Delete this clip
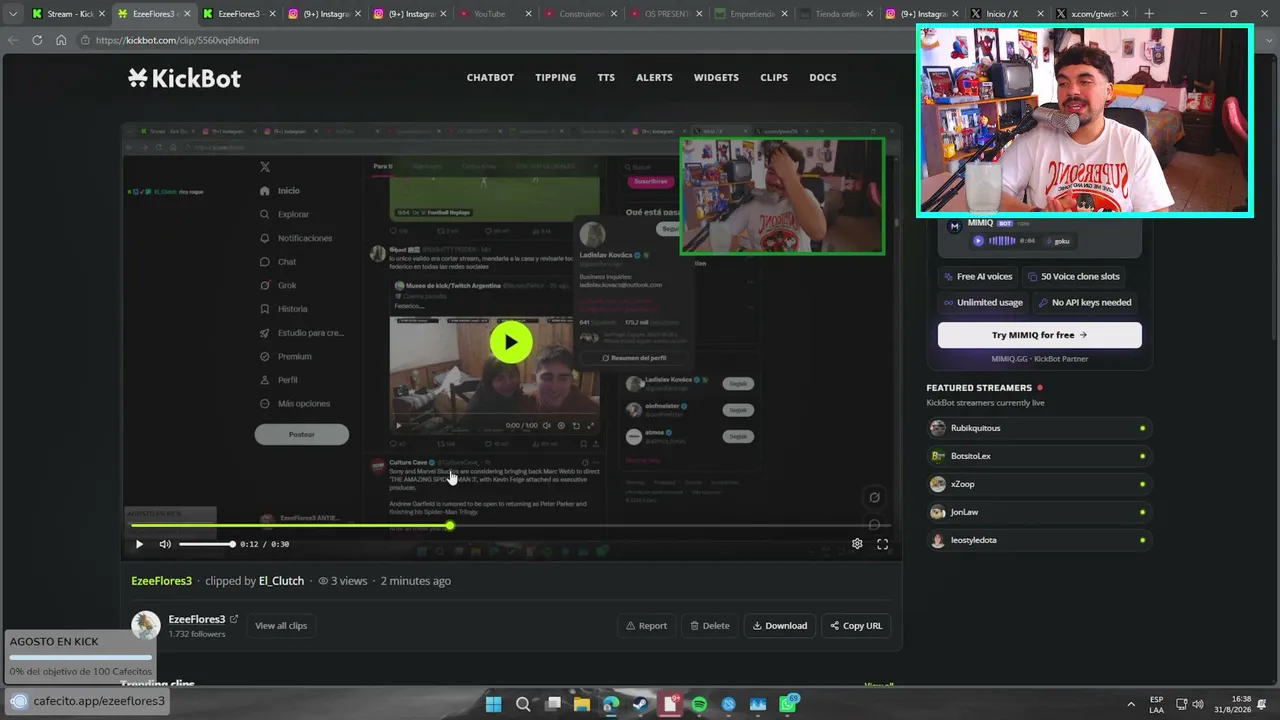The image size is (1280, 720). coord(710,626)
